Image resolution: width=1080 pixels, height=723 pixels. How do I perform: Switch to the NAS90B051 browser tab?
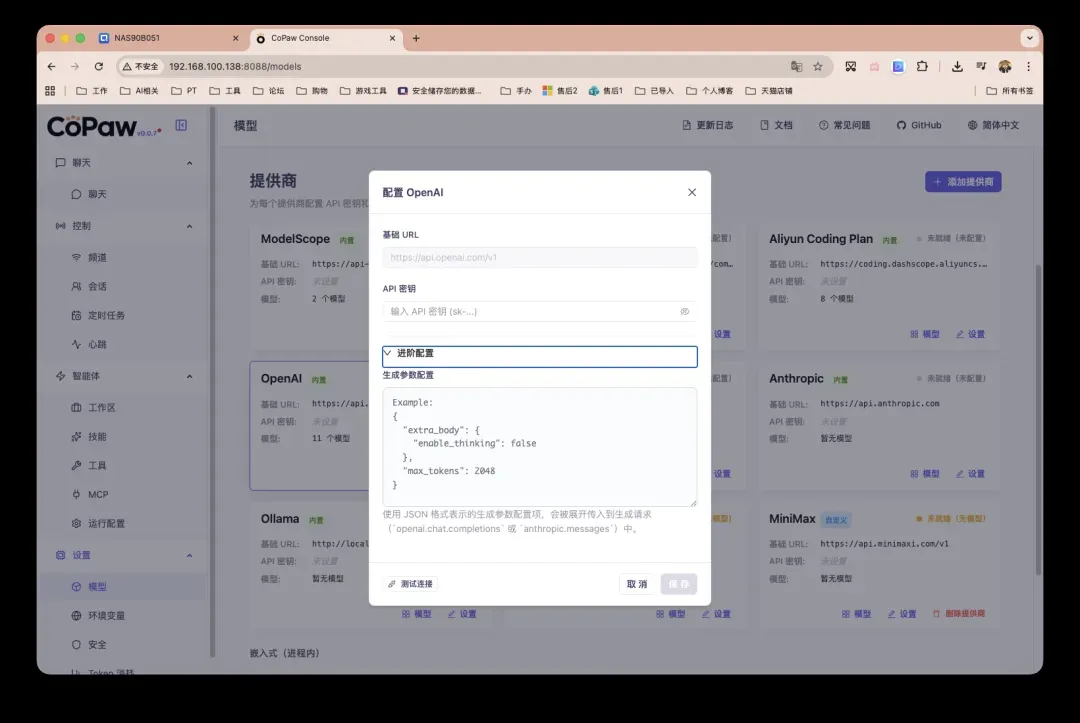(165, 38)
